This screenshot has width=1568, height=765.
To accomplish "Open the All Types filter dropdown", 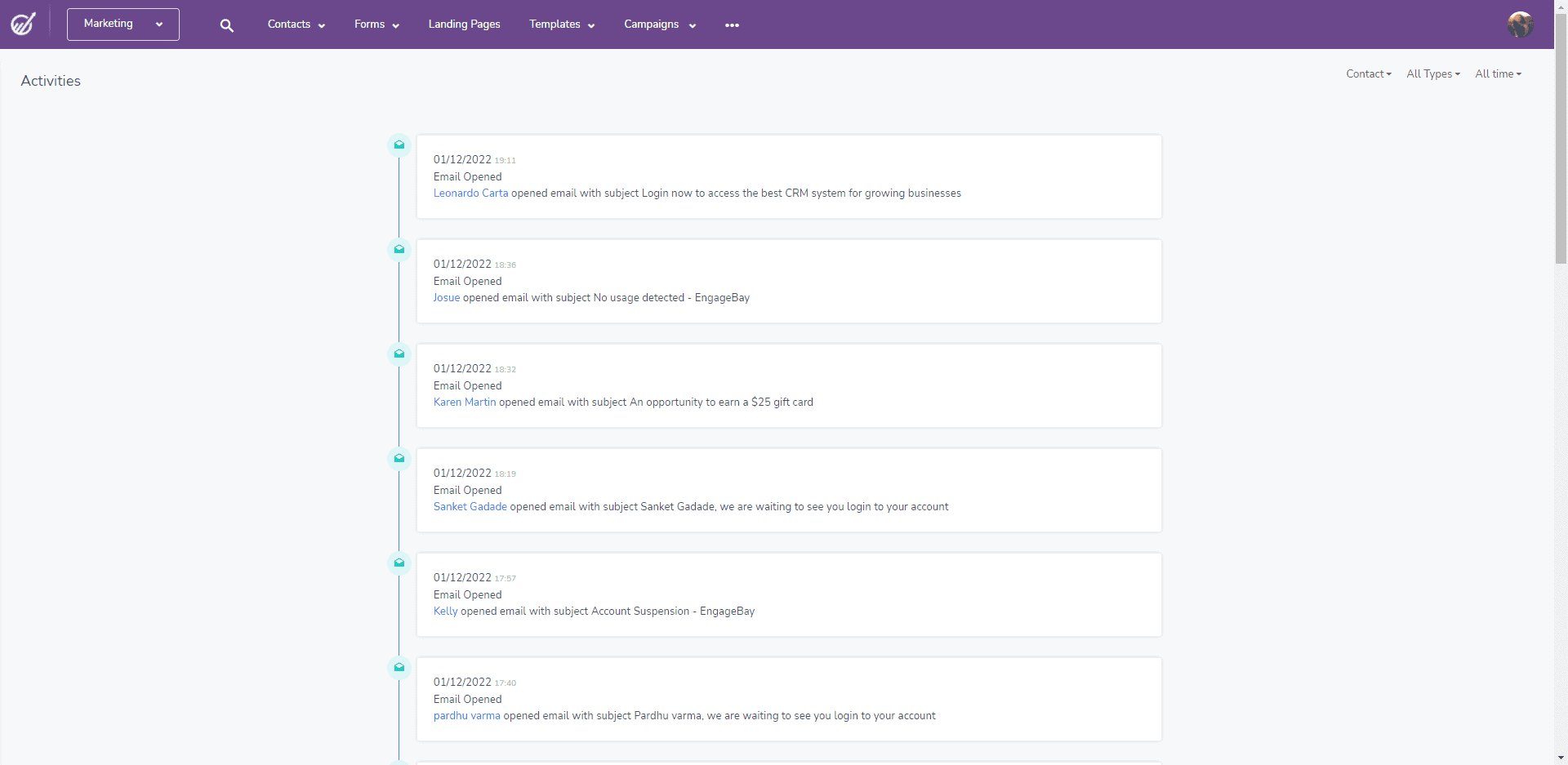I will [x=1433, y=73].
